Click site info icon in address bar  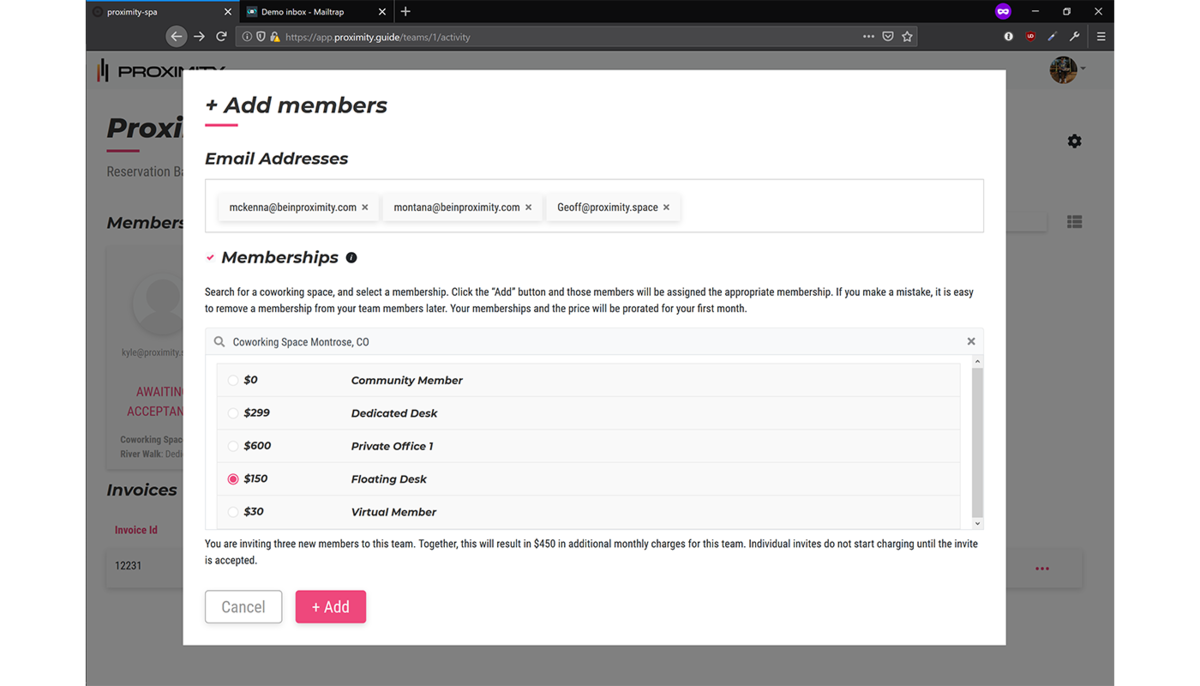point(247,37)
